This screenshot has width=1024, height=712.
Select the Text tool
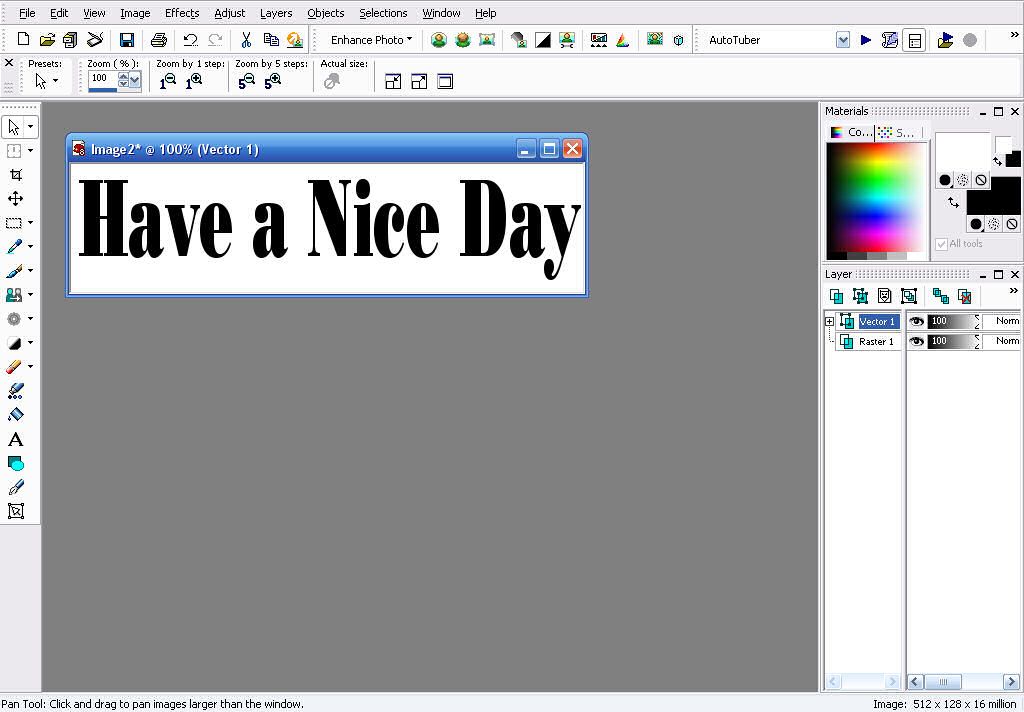tap(16, 440)
